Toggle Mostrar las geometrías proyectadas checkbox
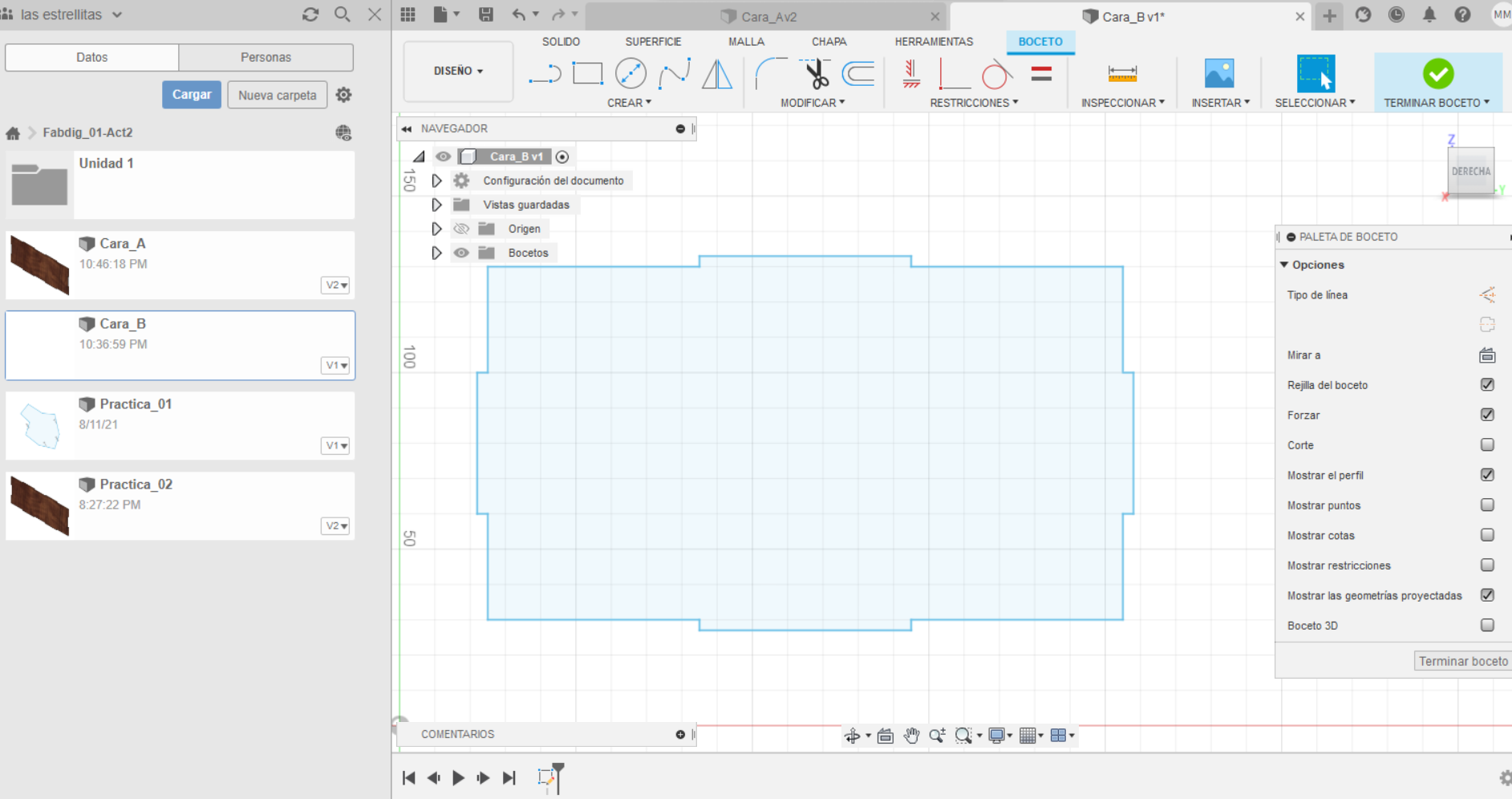This screenshot has width=1512, height=799. (x=1487, y=595)
